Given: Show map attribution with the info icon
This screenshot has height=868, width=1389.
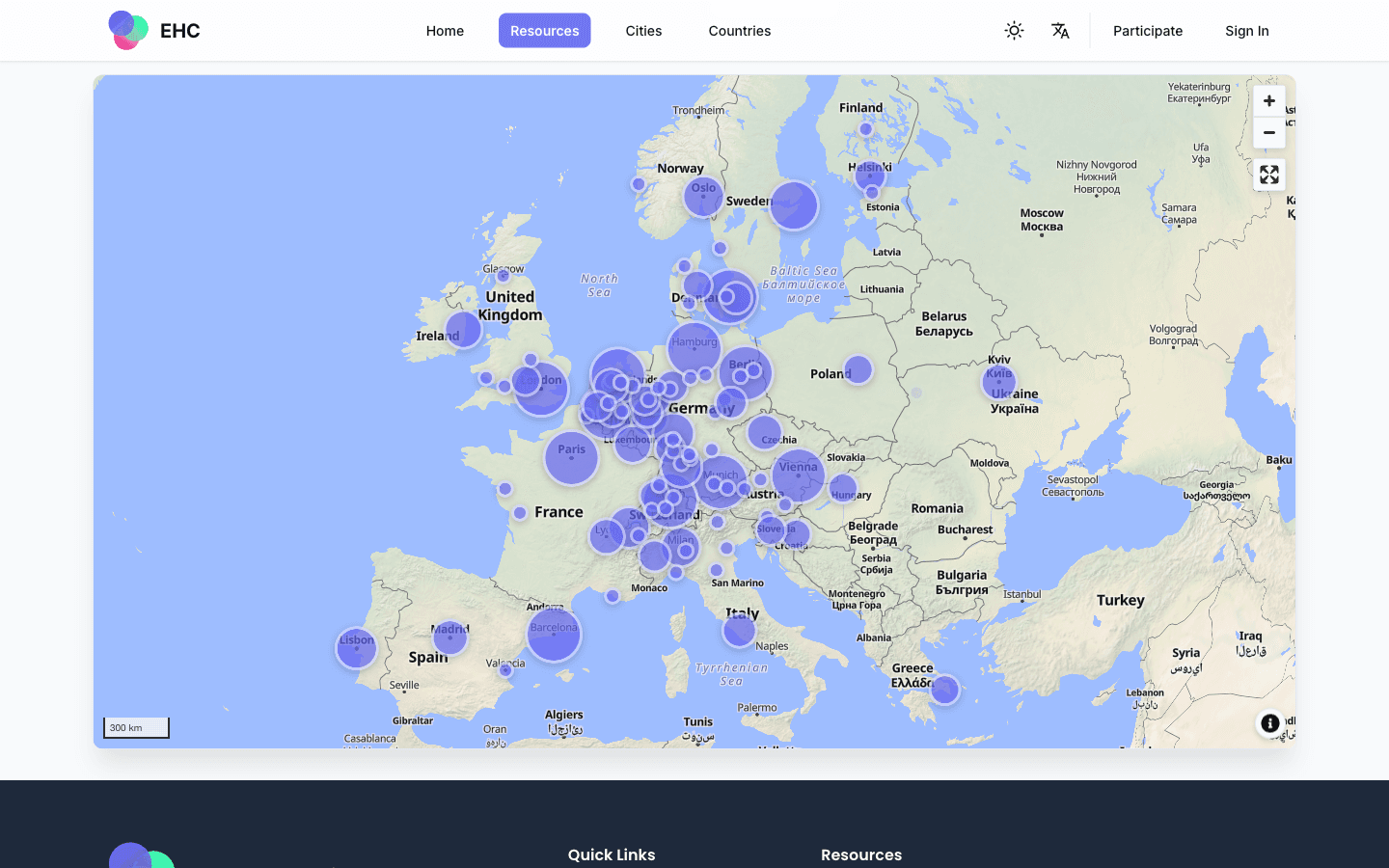Looking at the screenshot, I should pos(1269,723).
